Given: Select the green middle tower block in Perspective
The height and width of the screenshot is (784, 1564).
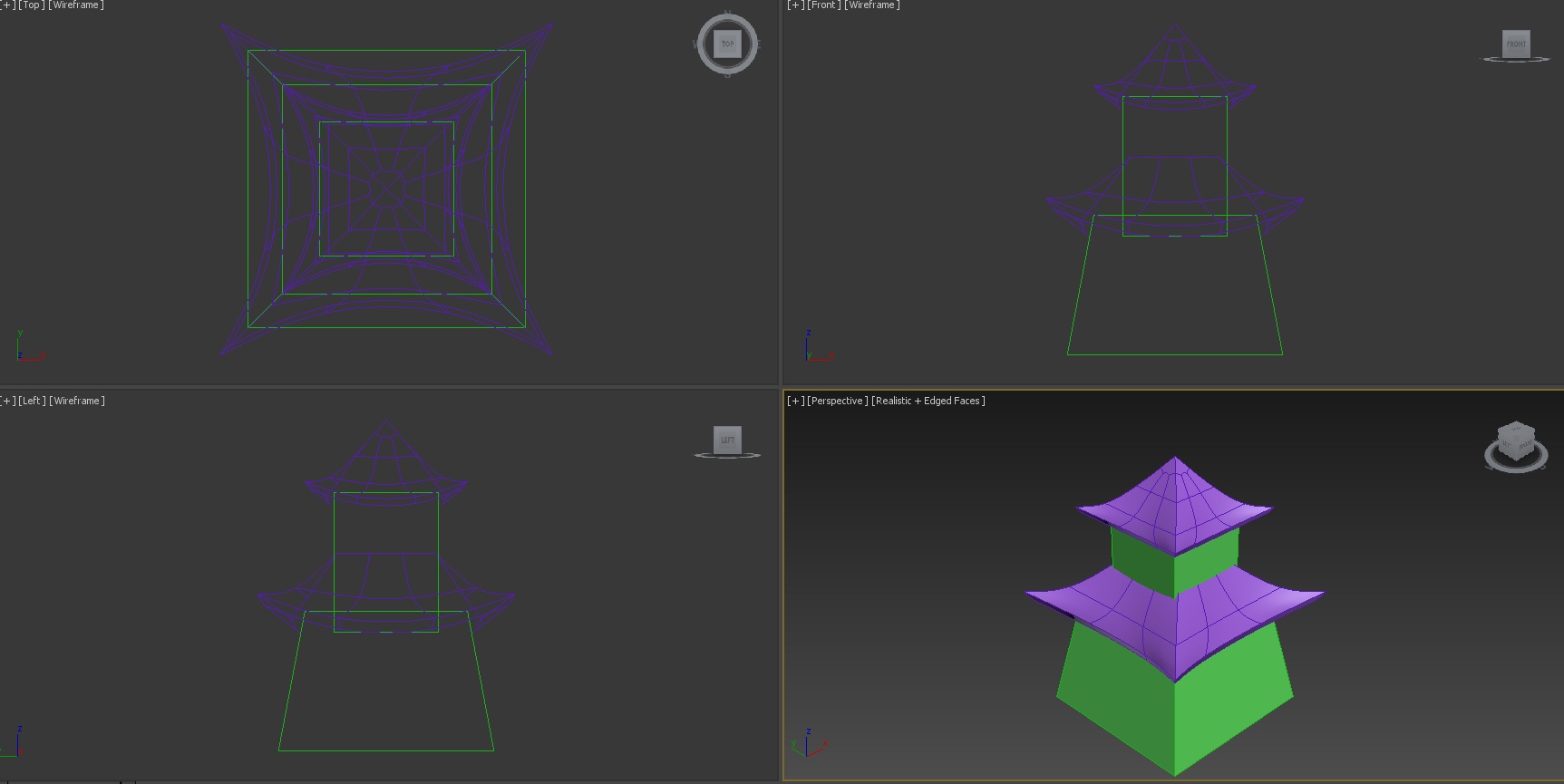Looking at the screenshot, I should [1175, 560].
